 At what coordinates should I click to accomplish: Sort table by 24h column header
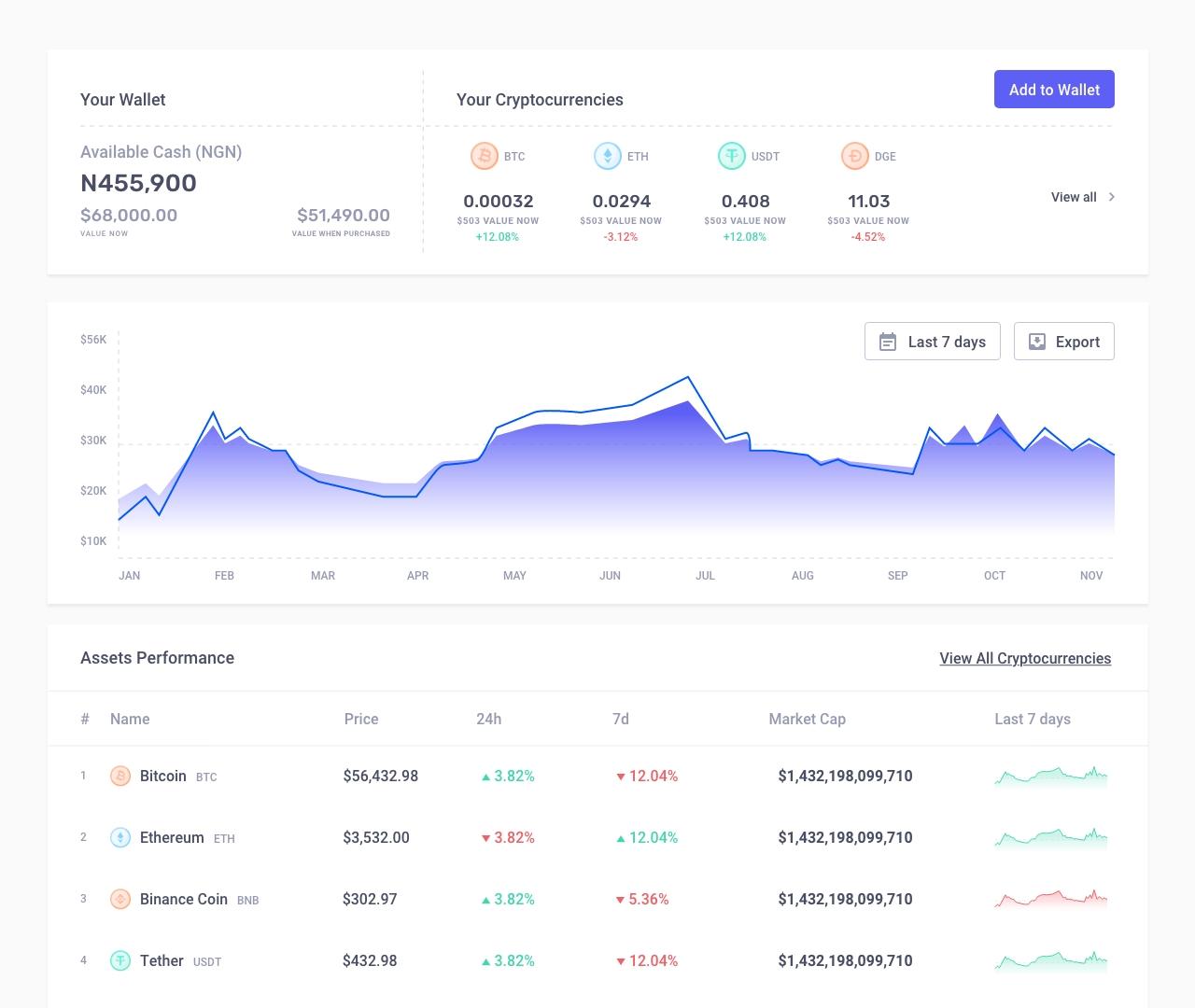coord(488,719)
